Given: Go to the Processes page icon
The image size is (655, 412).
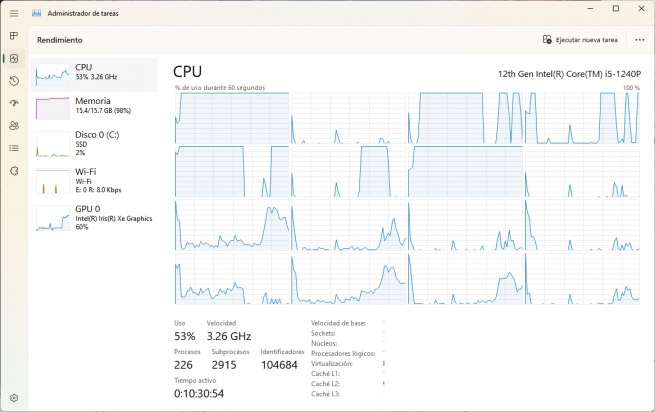Looking at the screenshot, I should [13, 36].
